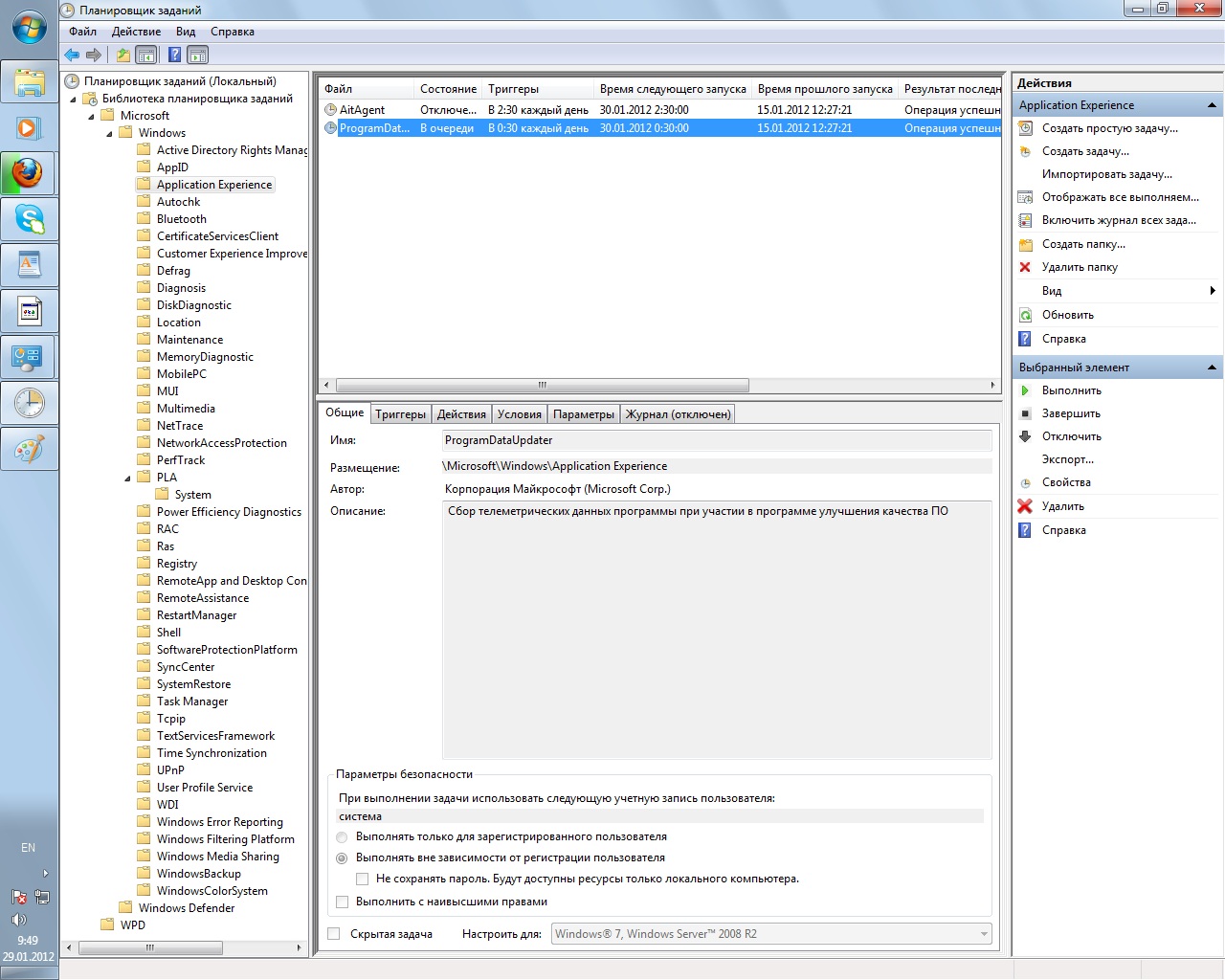Click the green 'Обновить' refresh icon

pyautogui.click(x=1025, y=315)
